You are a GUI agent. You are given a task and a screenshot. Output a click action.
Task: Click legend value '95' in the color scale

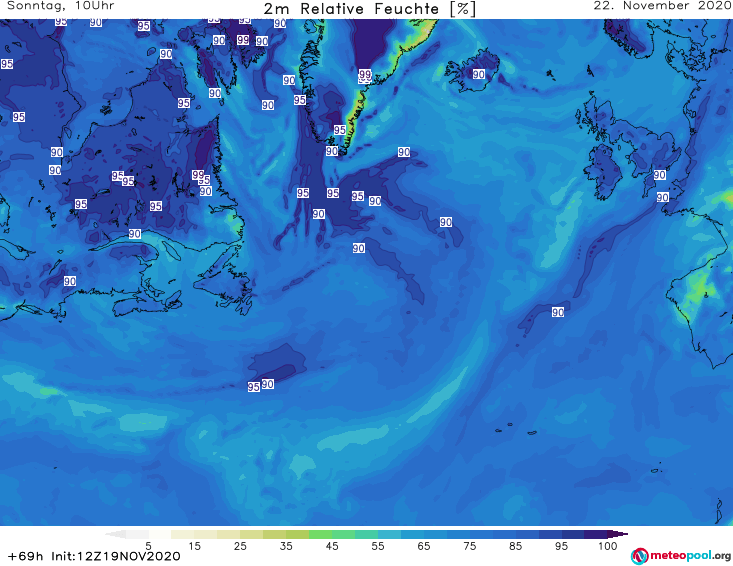pos(561,546)
